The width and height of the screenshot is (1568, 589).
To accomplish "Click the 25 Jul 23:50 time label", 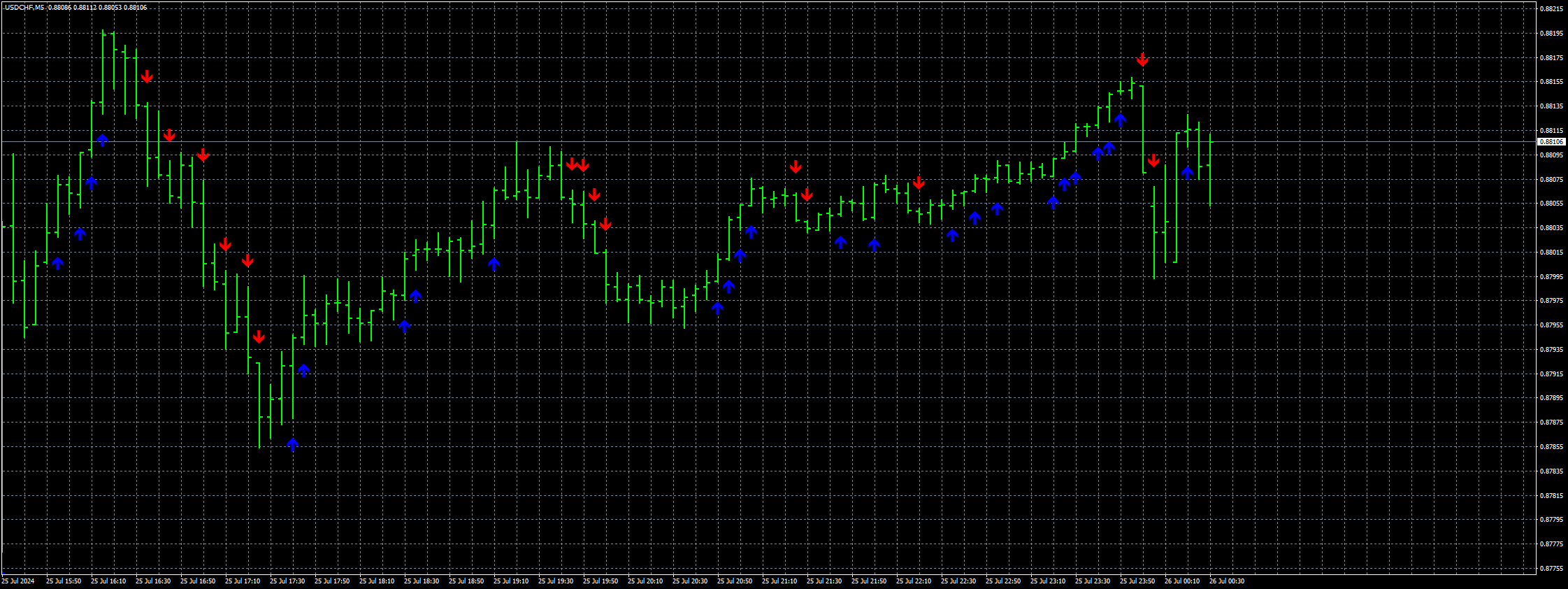I will click(x=1137, y=581).
